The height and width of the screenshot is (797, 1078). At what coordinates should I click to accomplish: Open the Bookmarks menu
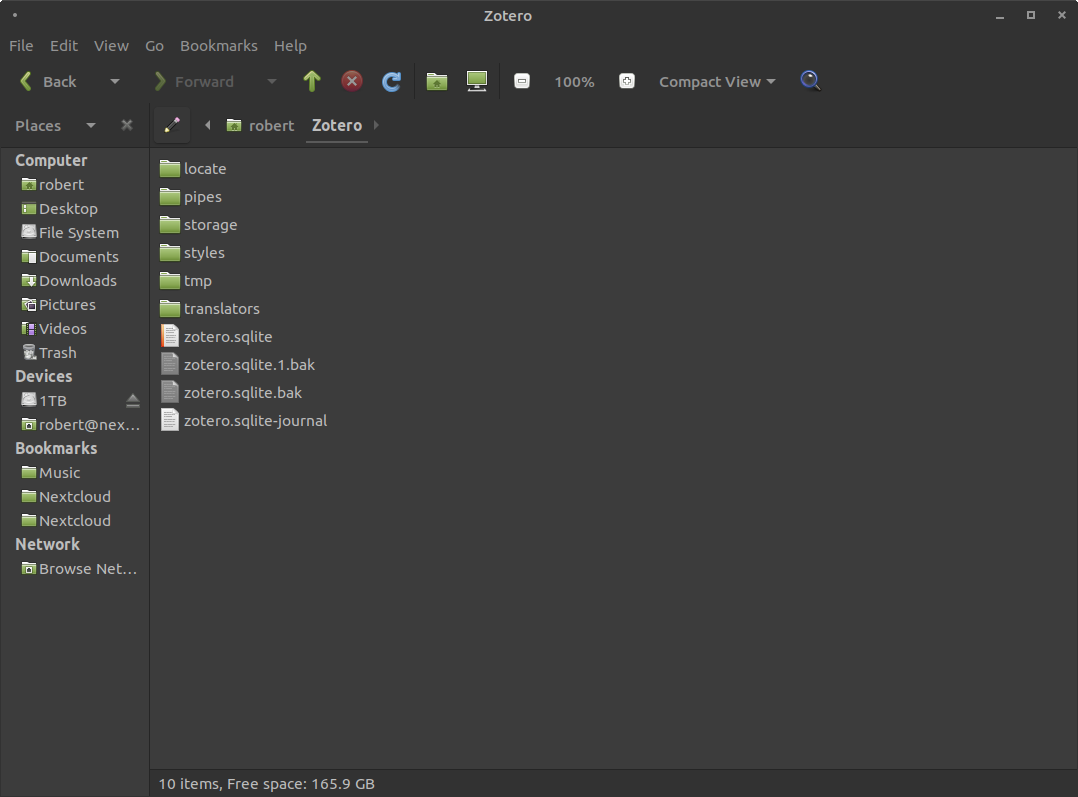pyautogui.click(x=218, y=45)
